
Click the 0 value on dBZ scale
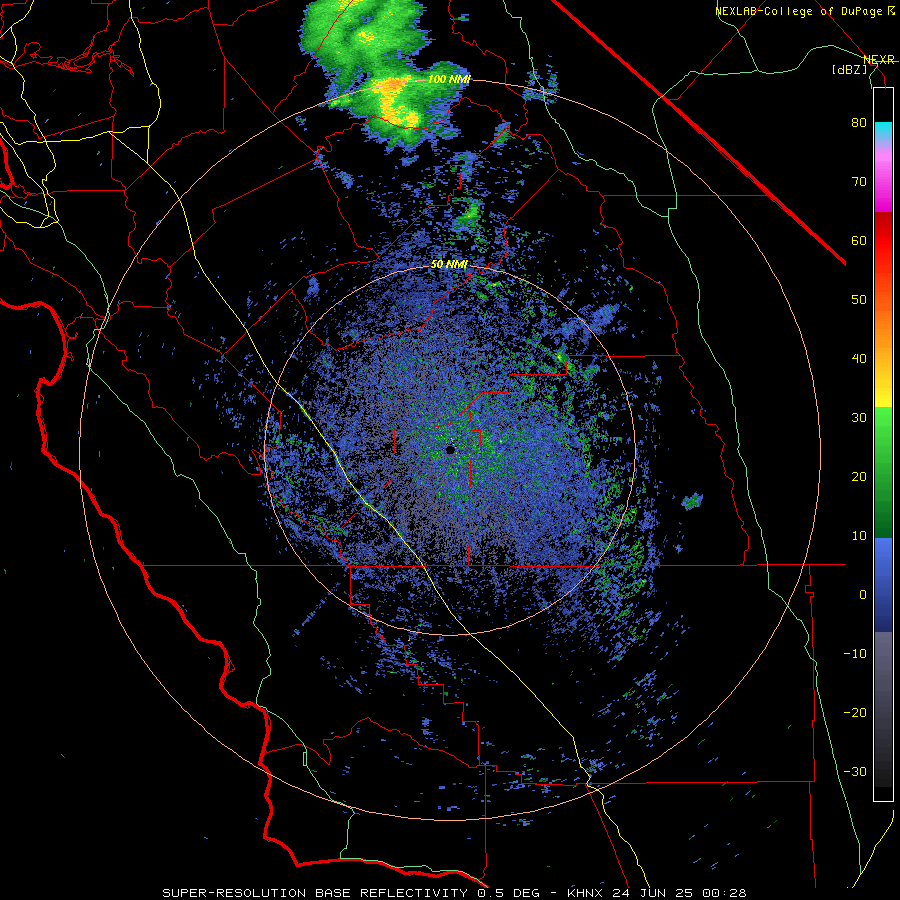(863, 595)
